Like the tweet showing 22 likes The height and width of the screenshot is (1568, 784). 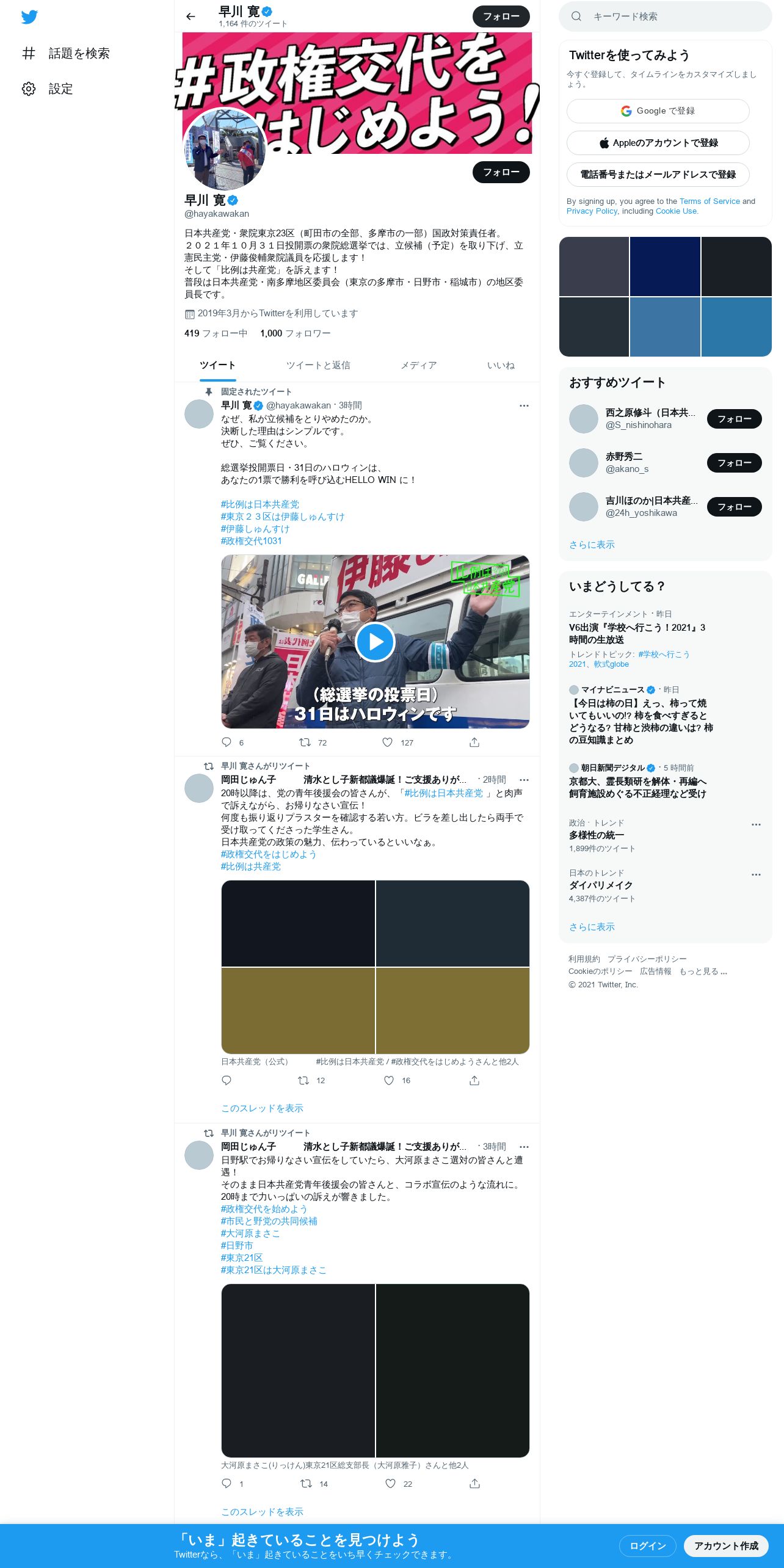click(x=390, y=1483)
